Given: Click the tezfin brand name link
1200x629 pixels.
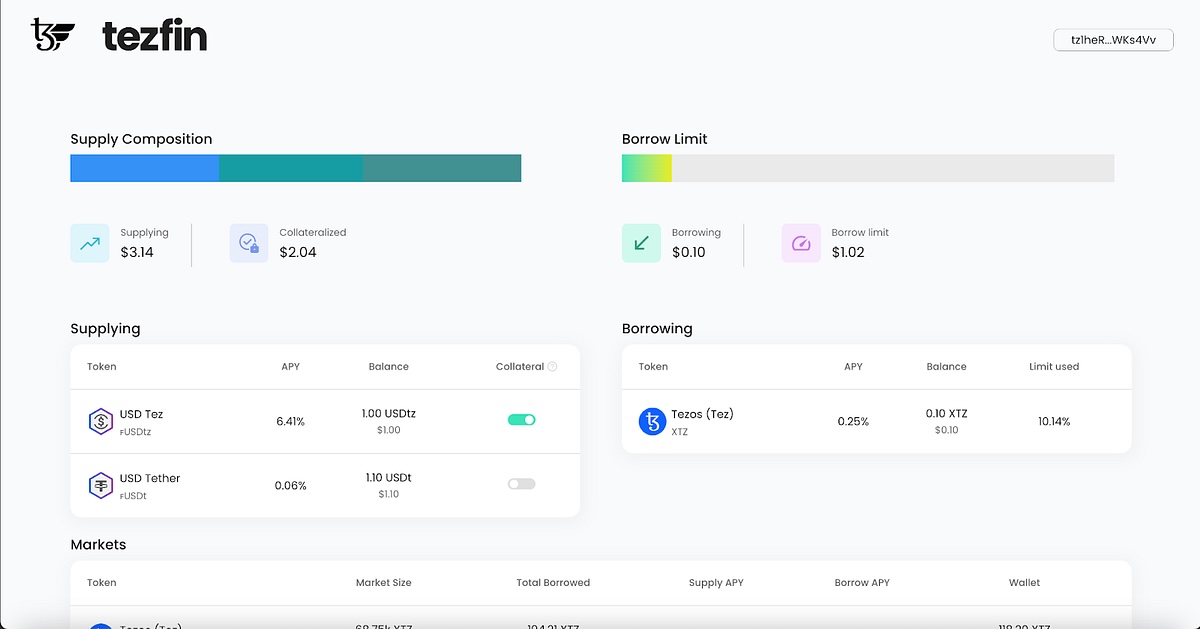Looking at the screenshot, I should click(x=155, y=37).
